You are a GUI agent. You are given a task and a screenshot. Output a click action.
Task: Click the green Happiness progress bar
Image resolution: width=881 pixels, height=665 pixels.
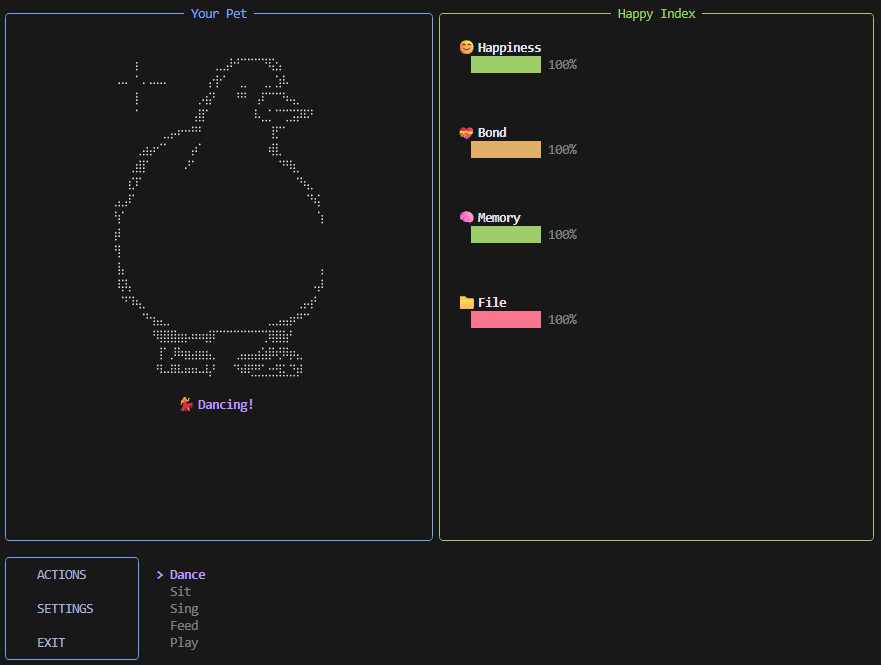tap(506, 65)
